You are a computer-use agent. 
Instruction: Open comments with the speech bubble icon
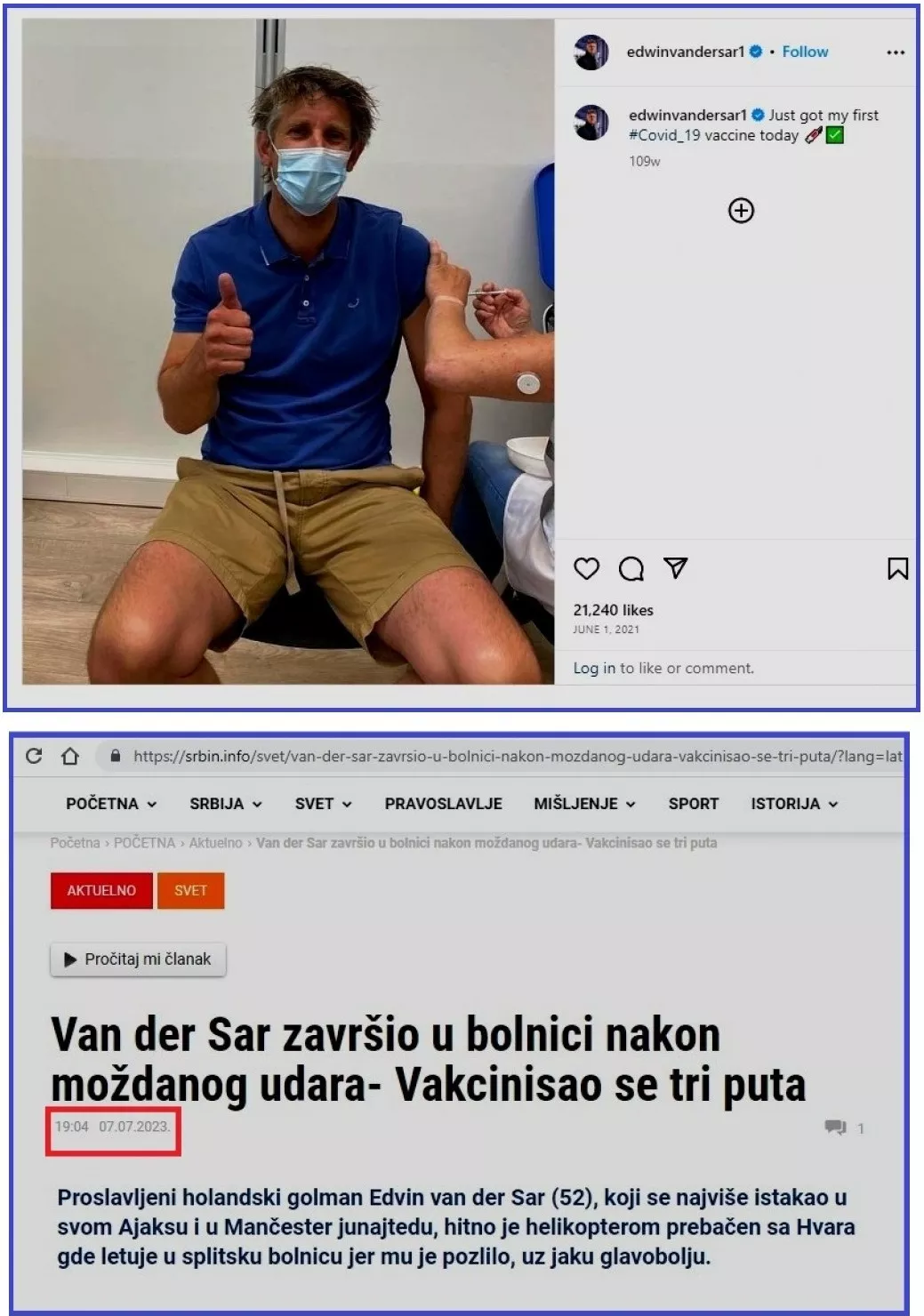pos(631,568)
